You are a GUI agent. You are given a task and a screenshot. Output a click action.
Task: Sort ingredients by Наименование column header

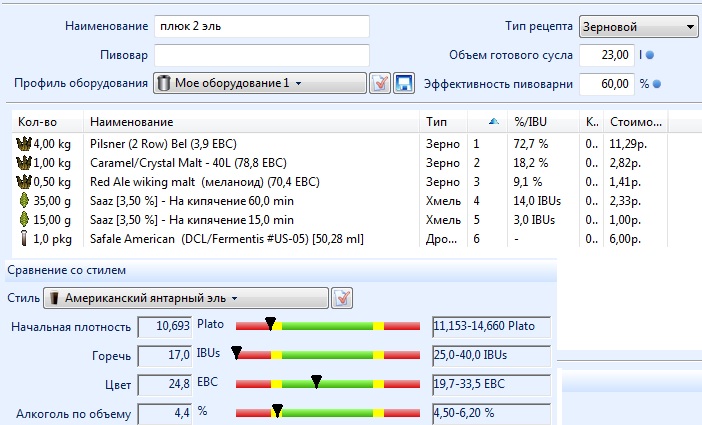pos(250,121)
